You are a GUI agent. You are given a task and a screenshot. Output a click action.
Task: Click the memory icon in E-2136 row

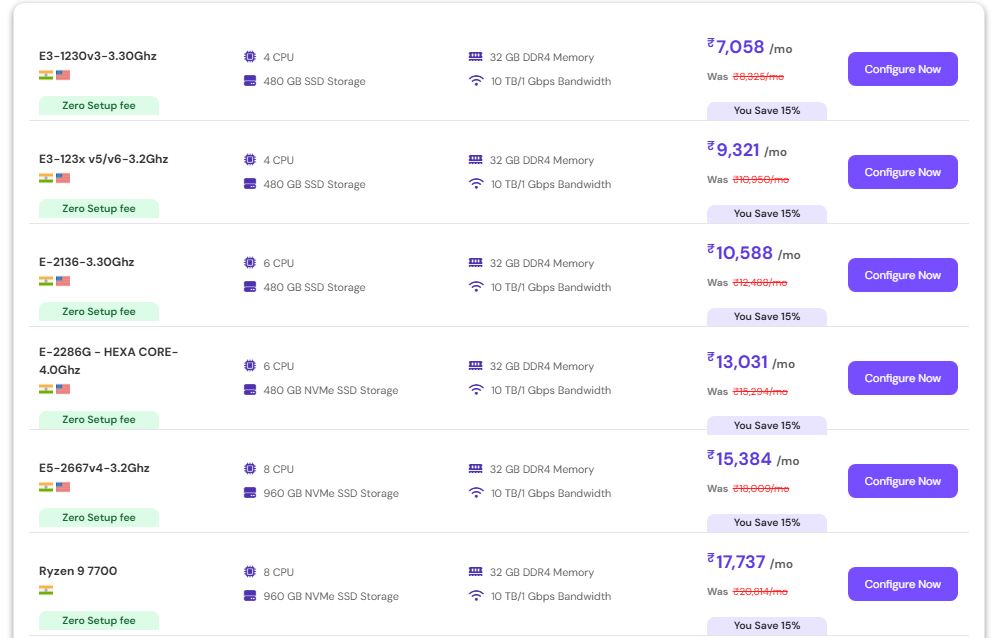tap(475, 263)
